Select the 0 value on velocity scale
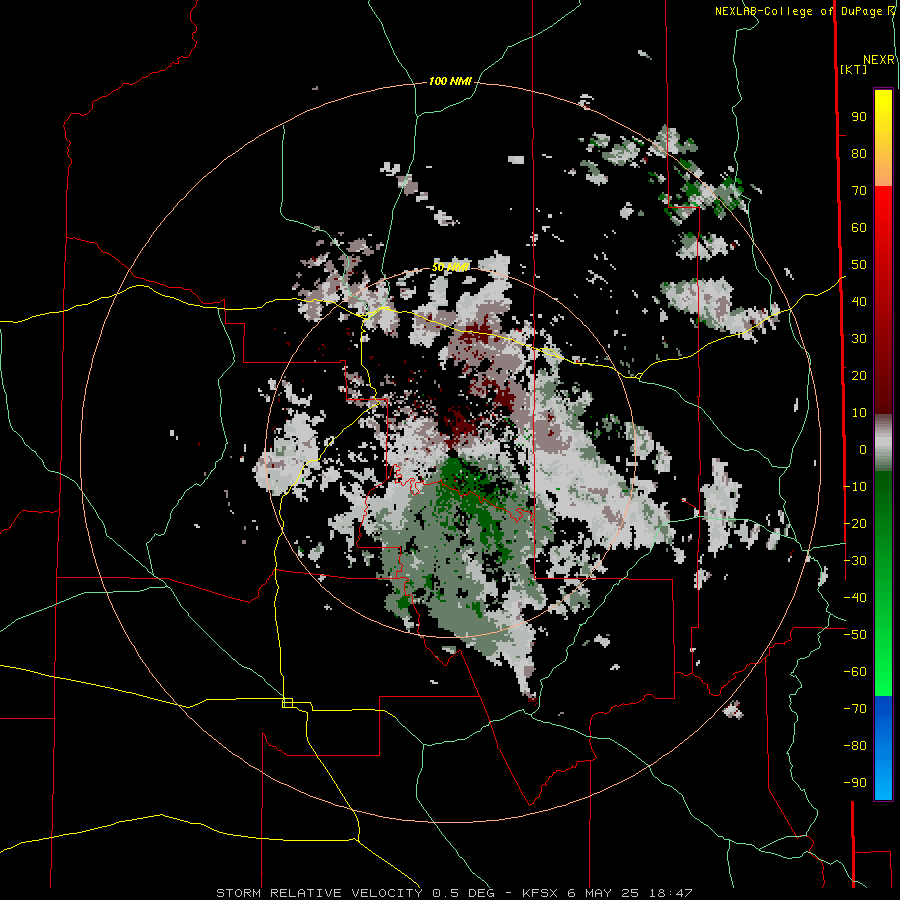Viewport: 900px width, 900px height. [x=863, y=449]
